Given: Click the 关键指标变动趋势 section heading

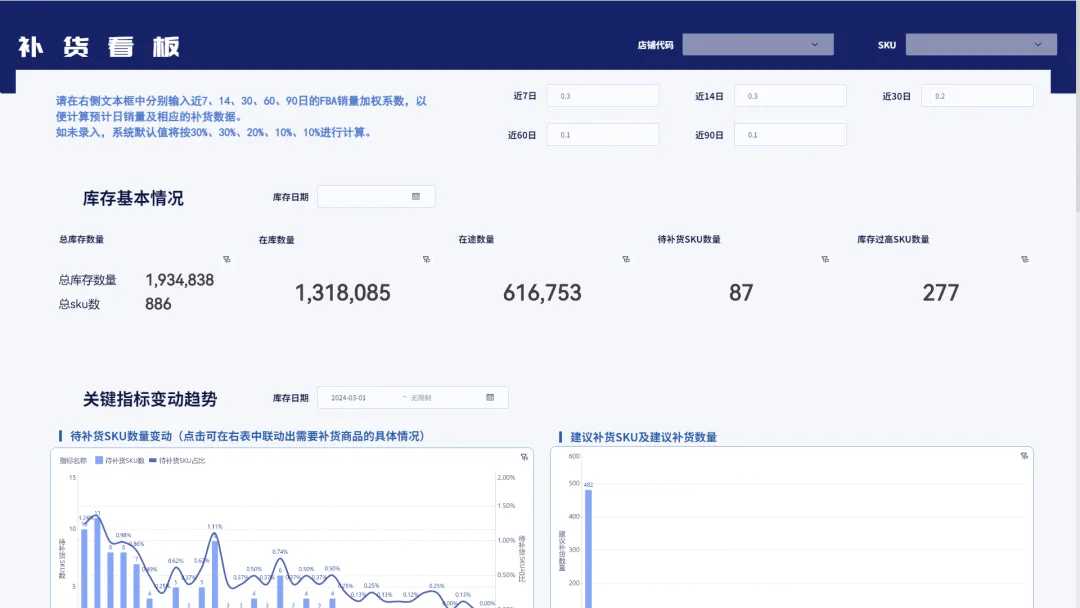Looking at the screenshot, I should point(150,399).
